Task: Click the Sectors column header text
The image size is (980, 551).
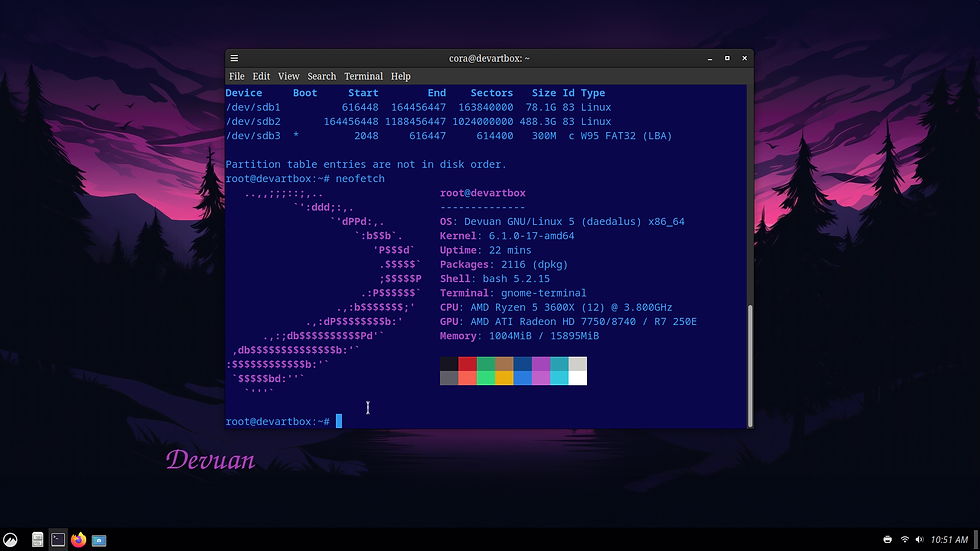Action: coord(492,93)
